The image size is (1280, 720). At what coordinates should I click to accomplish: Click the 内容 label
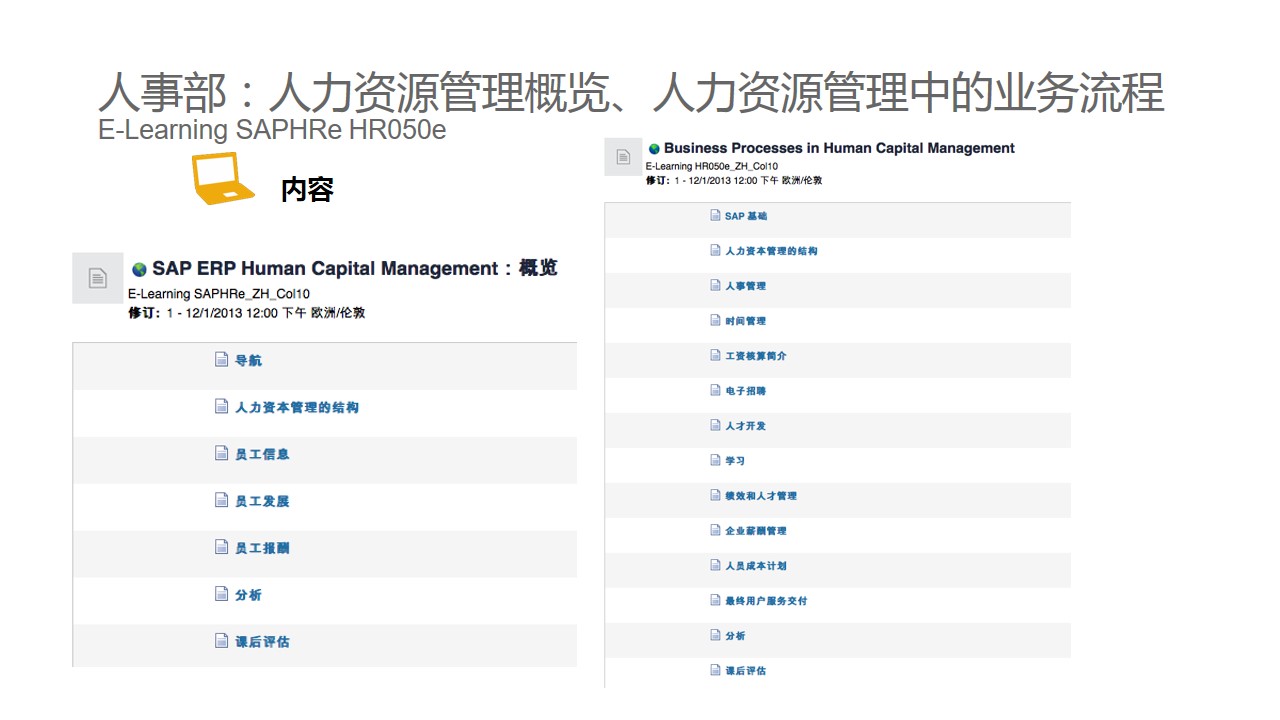tap(307, 189)
